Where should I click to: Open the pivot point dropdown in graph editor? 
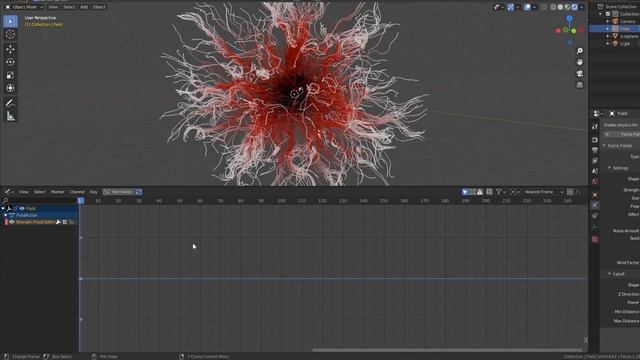coord(515,192)
